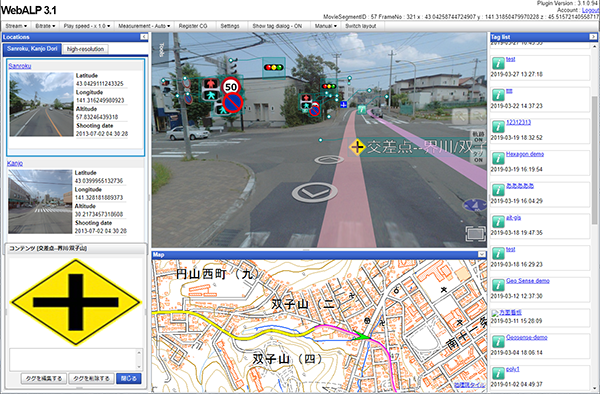This screenshot has width=600, height=394.
Task: Toggle Show tag dialog ON setting
Action: [x=277, y=26]
